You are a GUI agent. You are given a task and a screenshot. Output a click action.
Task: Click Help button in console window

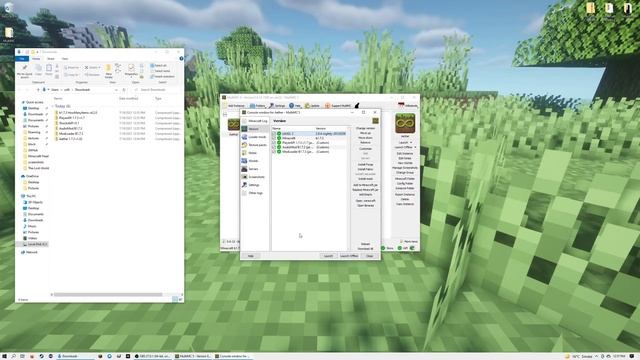(x=251, y=256)
